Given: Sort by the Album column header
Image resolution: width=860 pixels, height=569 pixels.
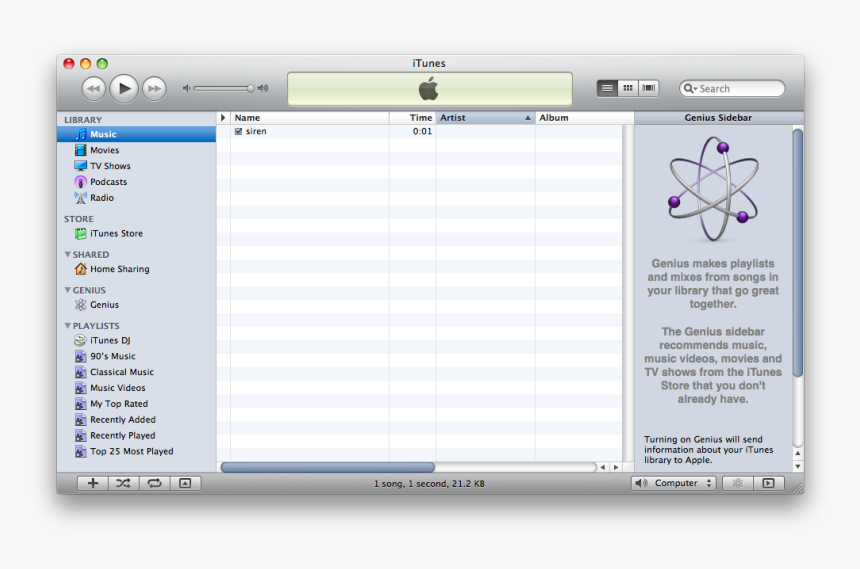Looking at the screenshot, I should 584,117.
